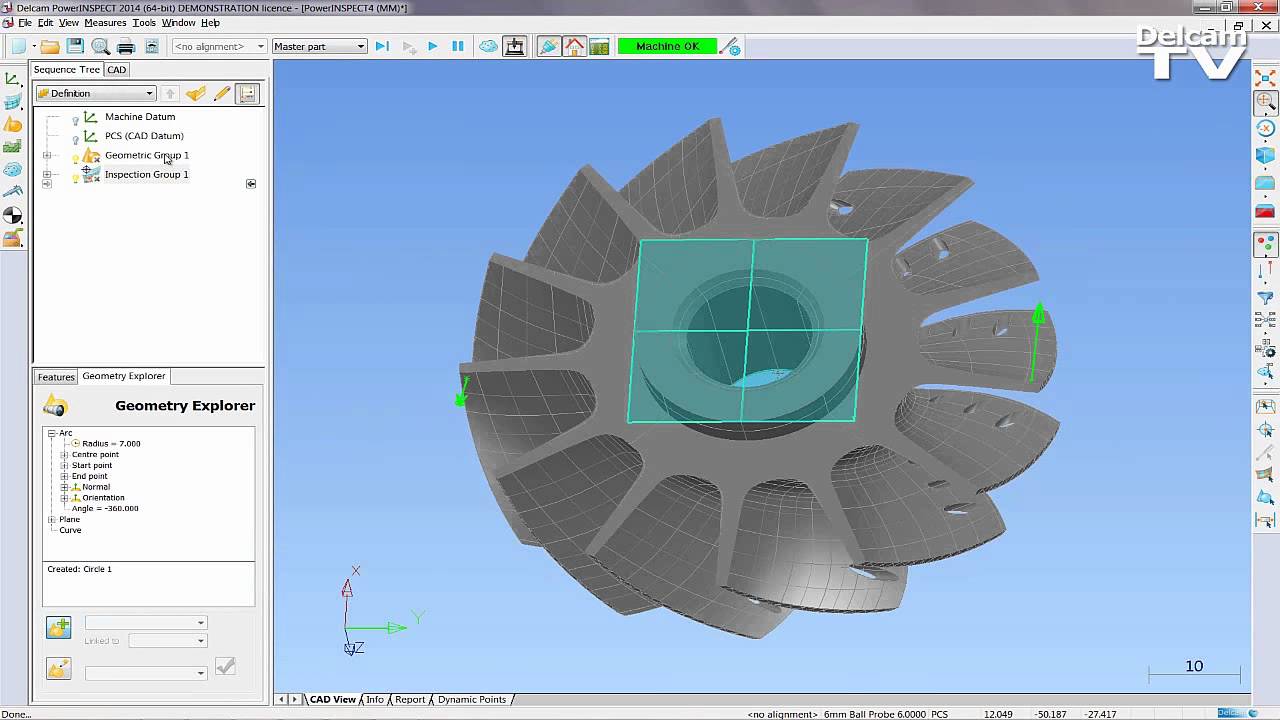Select PCS (CAD Datum) tree item
The image size is (1280, 720).
coord(144,135)
